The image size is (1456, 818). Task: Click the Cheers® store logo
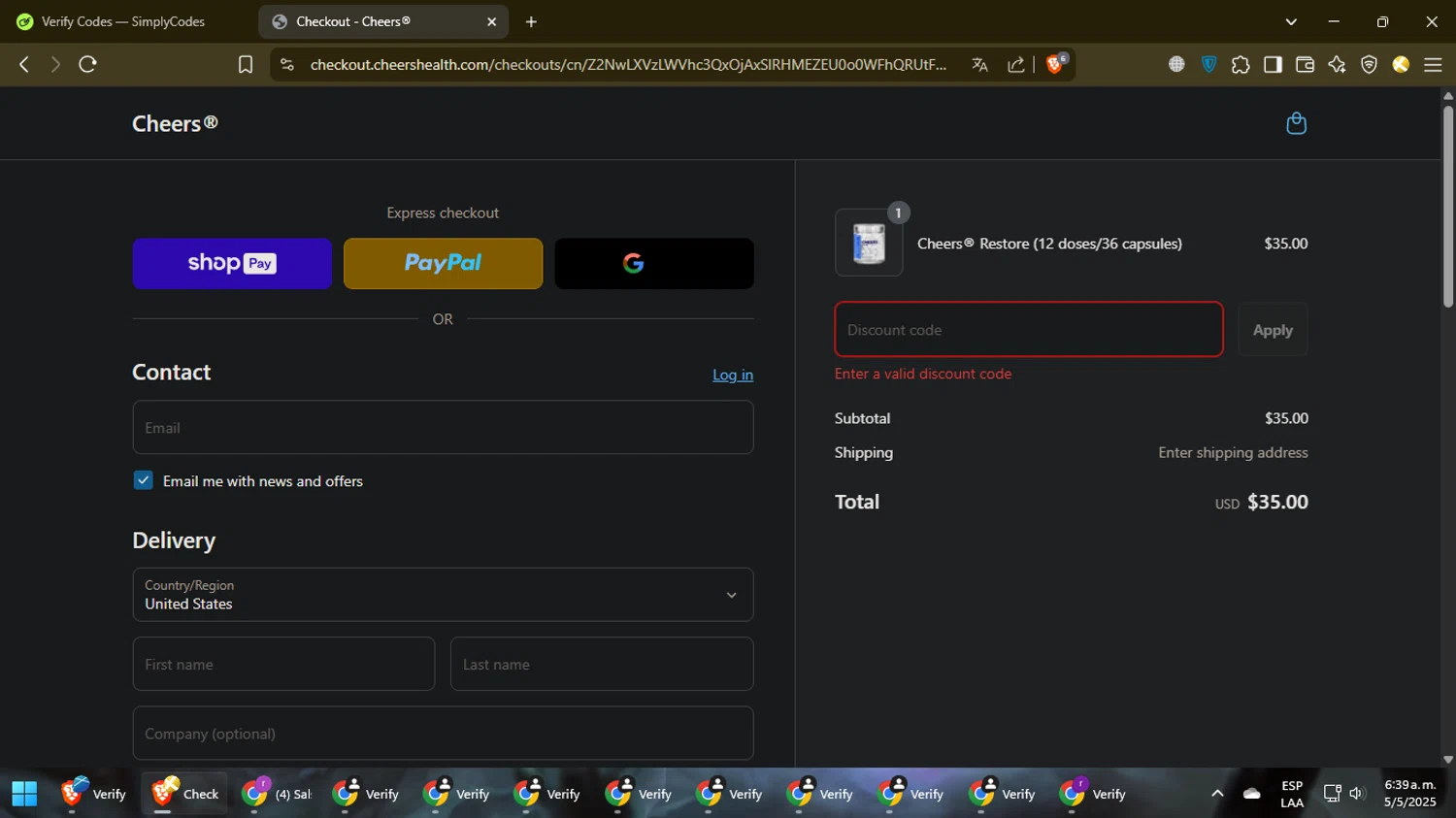coord(175,123)
